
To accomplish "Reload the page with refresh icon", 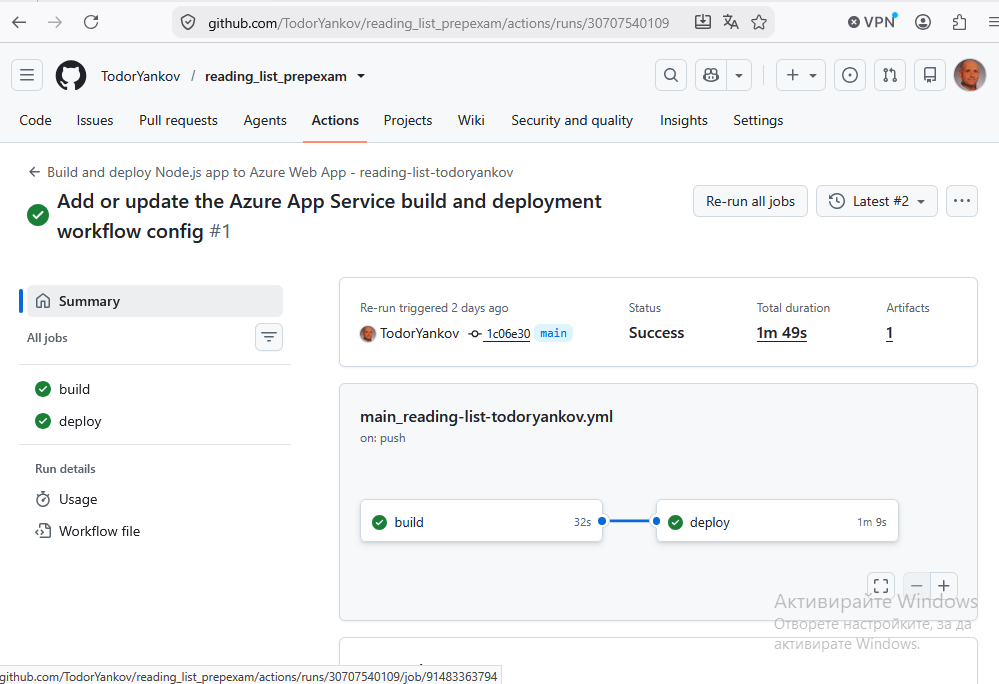I will [91, 22].
